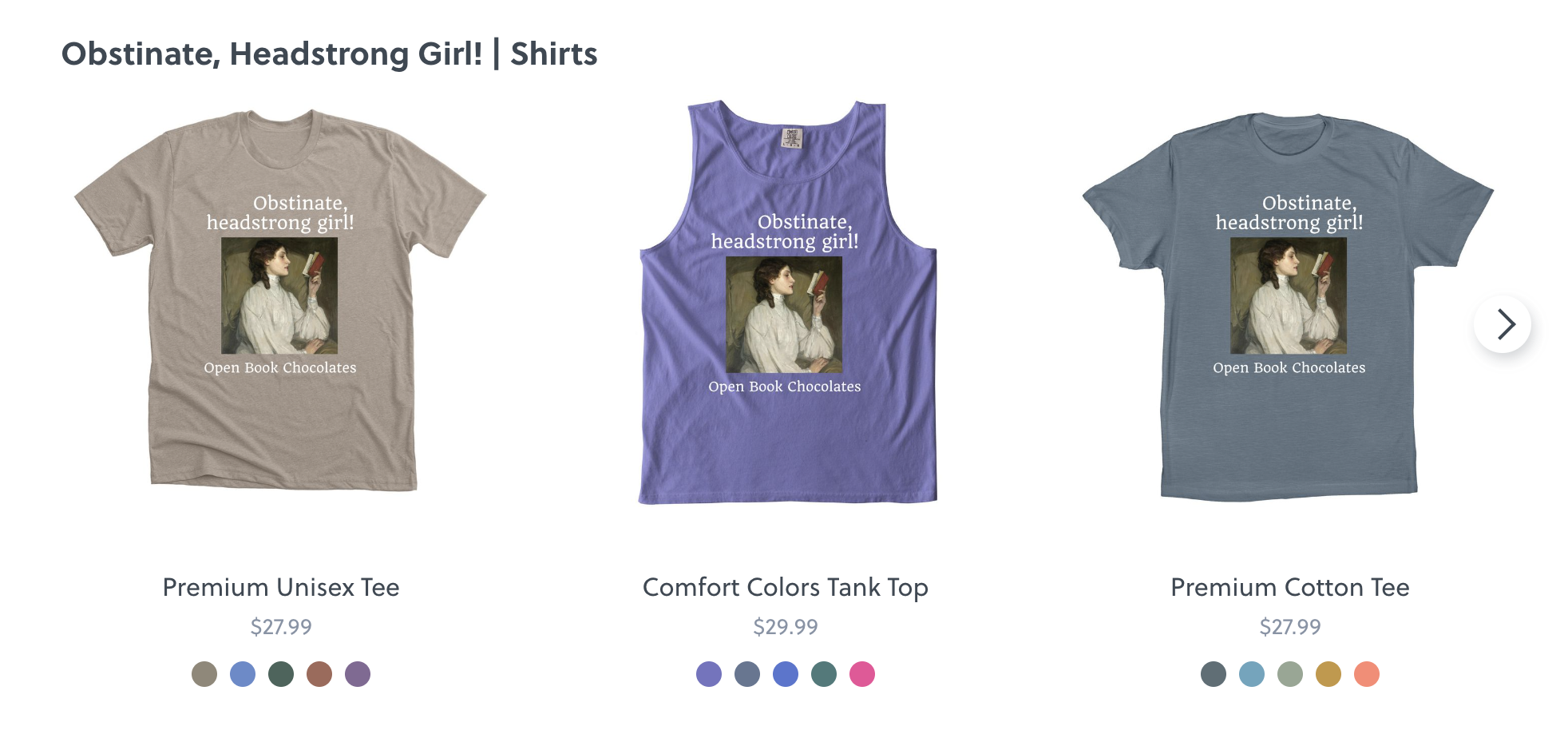Select the taupe swatch for Premium Unisex Tee
Image resolution: width=1568 pixels, height=730 pixels.
tap(204, 674)
